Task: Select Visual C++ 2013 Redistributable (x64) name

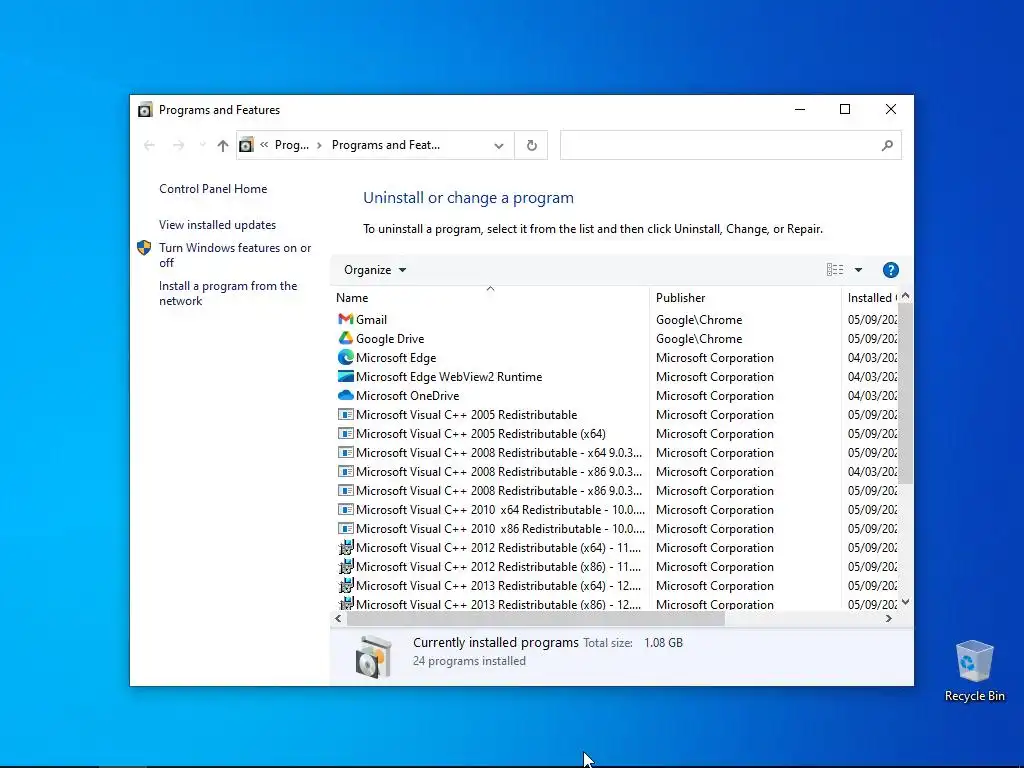Action: [498, 585]
